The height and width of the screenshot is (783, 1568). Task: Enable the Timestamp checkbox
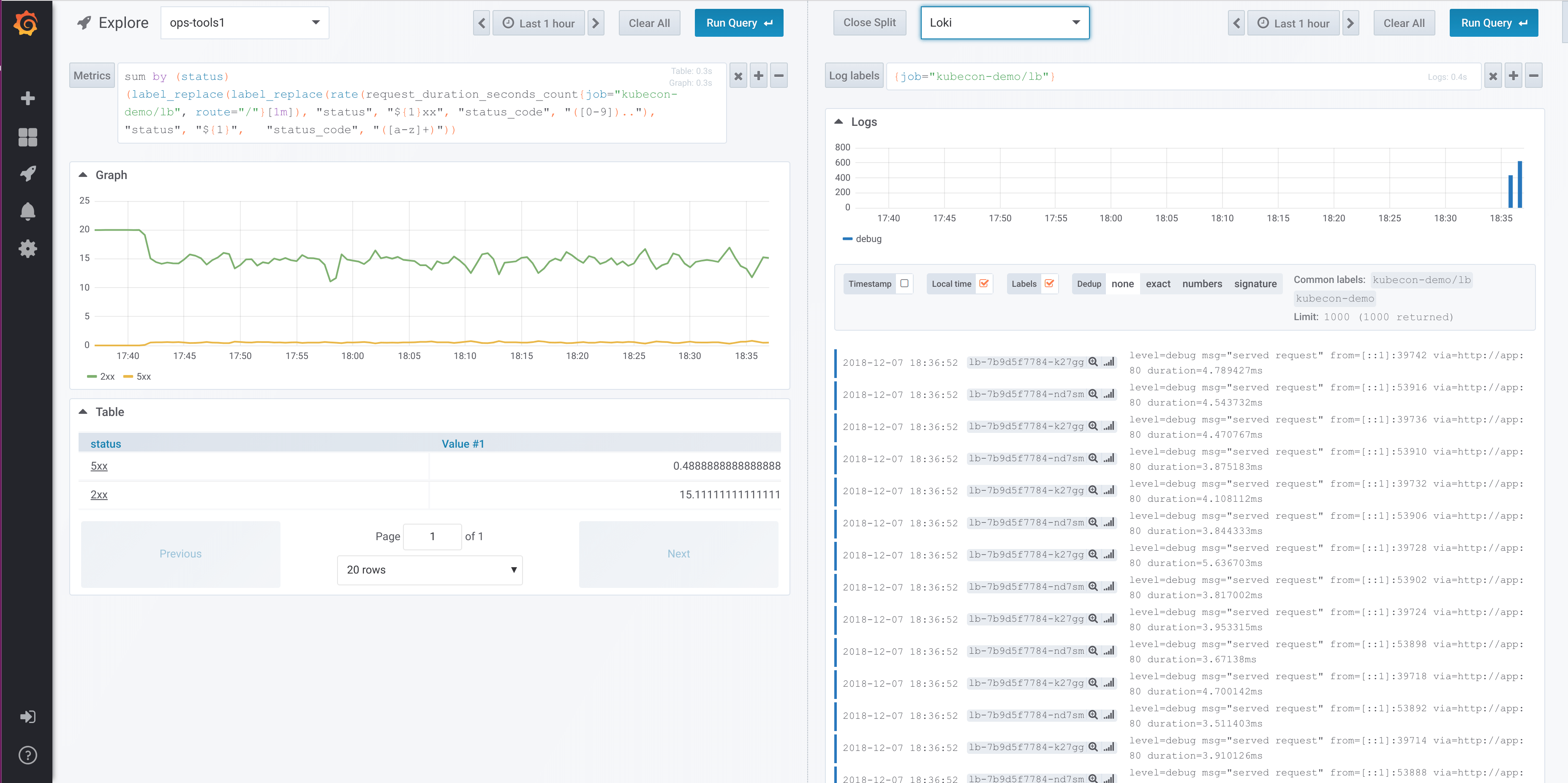(x=904, y=283)
